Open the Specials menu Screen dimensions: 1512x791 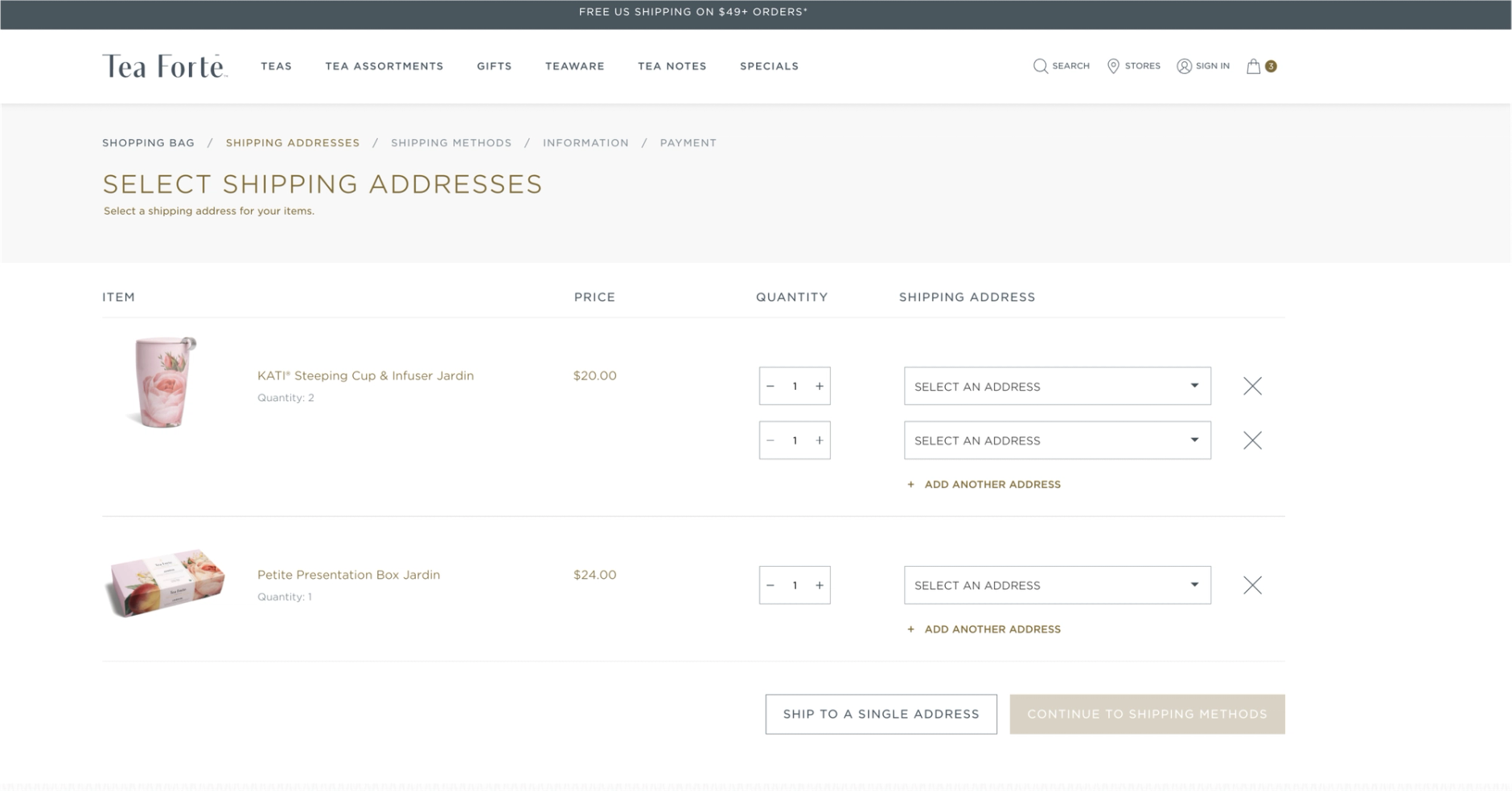coord(769,66)
